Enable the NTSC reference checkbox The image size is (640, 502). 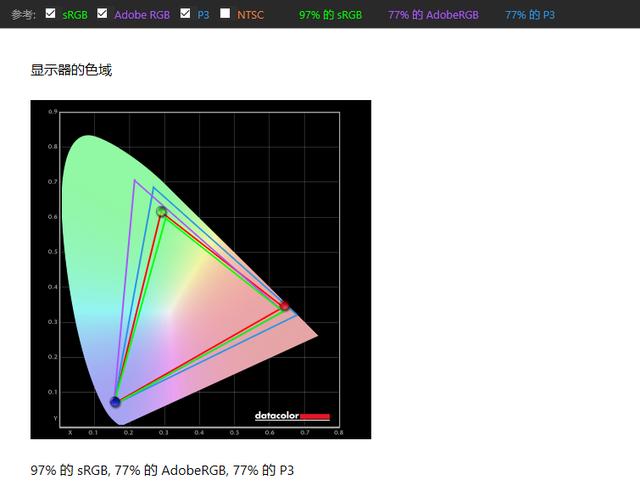click(x=225, y=14)
